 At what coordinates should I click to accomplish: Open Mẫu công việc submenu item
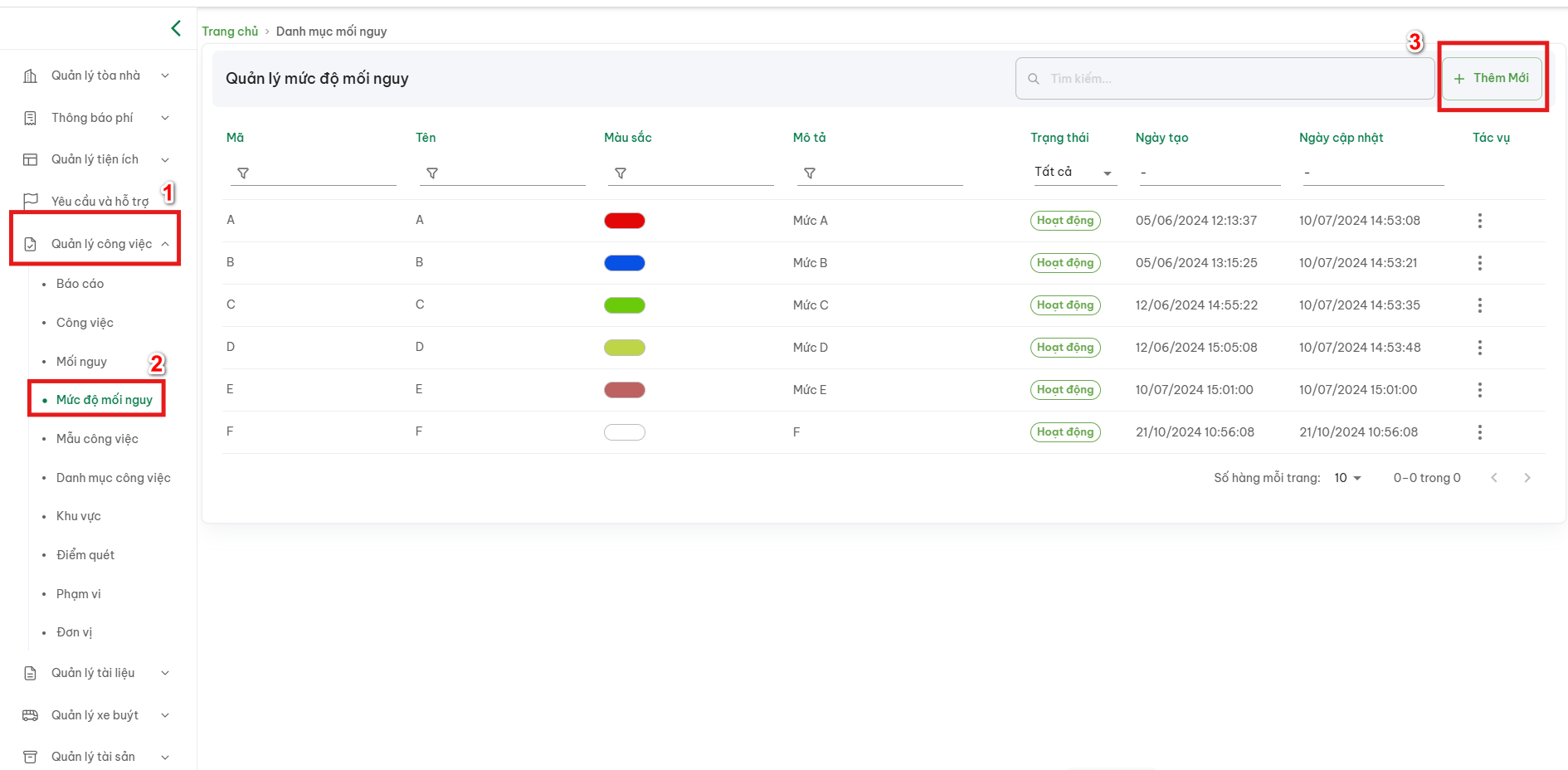point(97,439)
